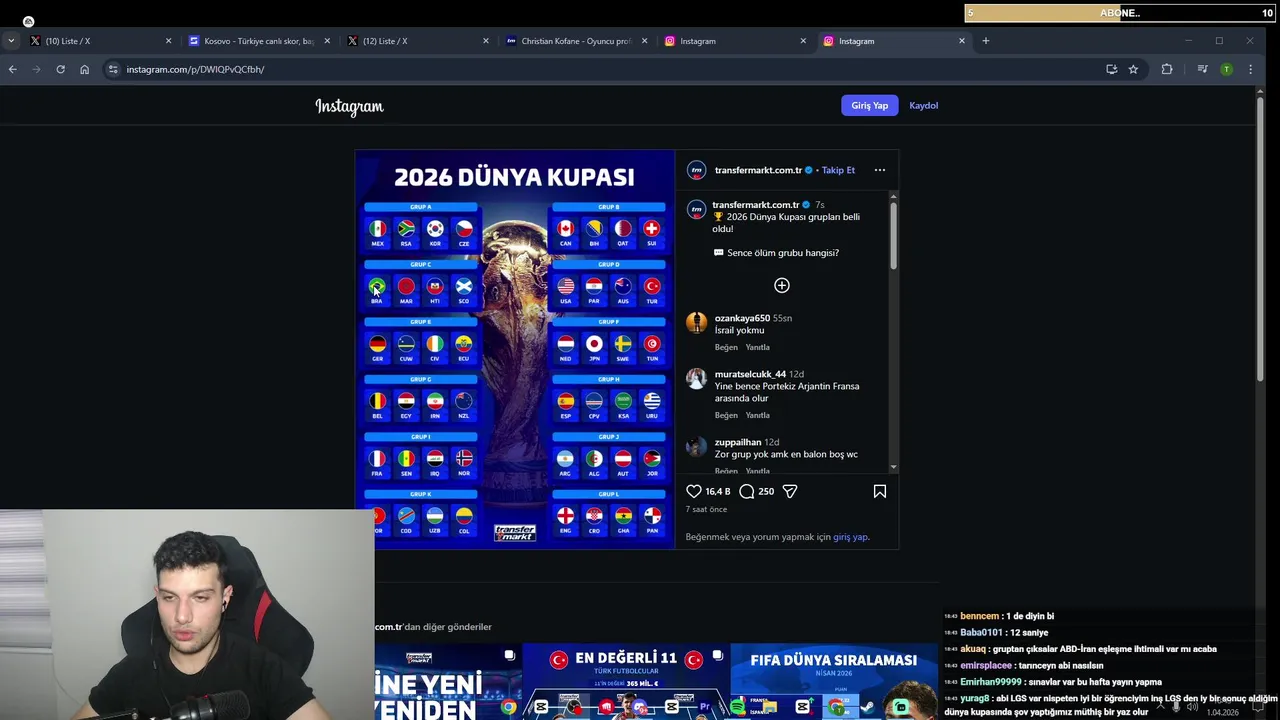Screen dimensions: 1280x720
Task: Save the post with bookmark icon
Action: (x=880, y=491)
